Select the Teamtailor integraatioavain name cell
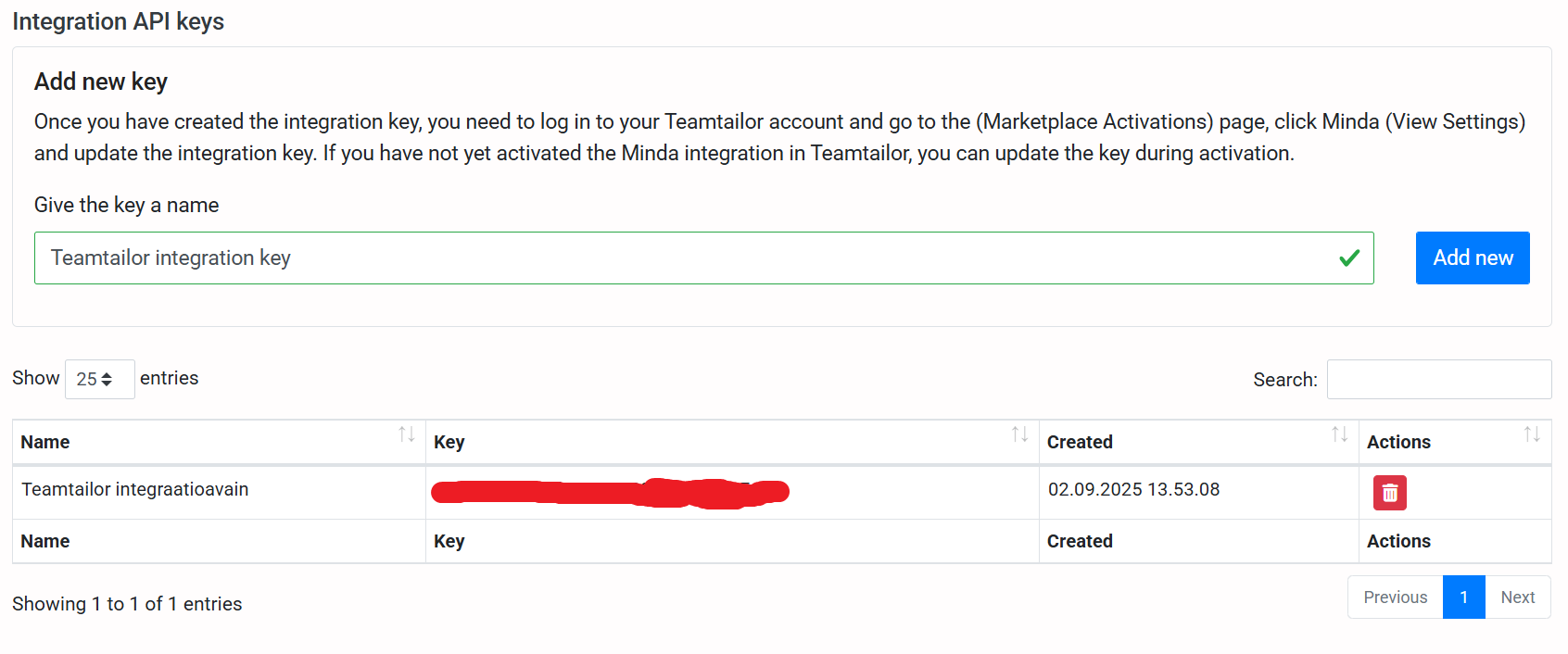1568x654 pixels. [x=135, y=489]
